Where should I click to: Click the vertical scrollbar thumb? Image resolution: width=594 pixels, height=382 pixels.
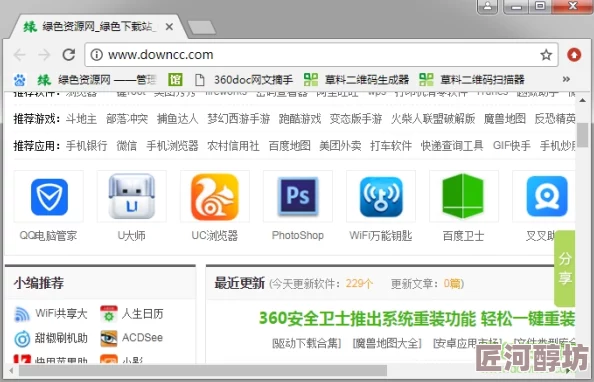(582, 135)
